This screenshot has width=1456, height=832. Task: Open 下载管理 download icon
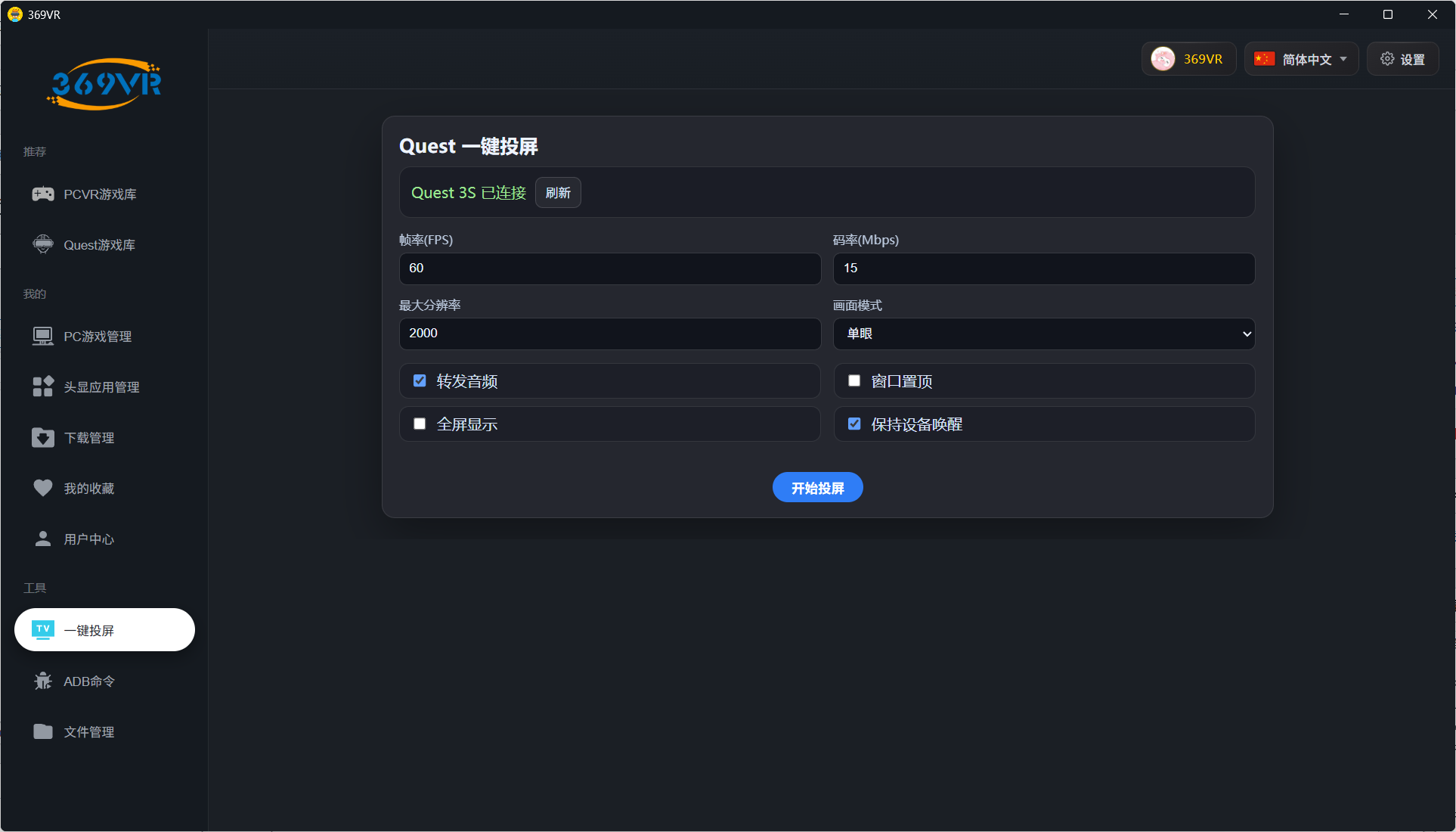click(43, 437)
